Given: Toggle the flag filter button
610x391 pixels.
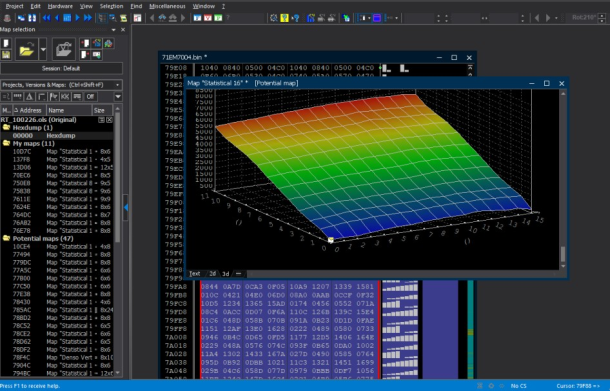Looking at the screenshot, I should (53, 96).
